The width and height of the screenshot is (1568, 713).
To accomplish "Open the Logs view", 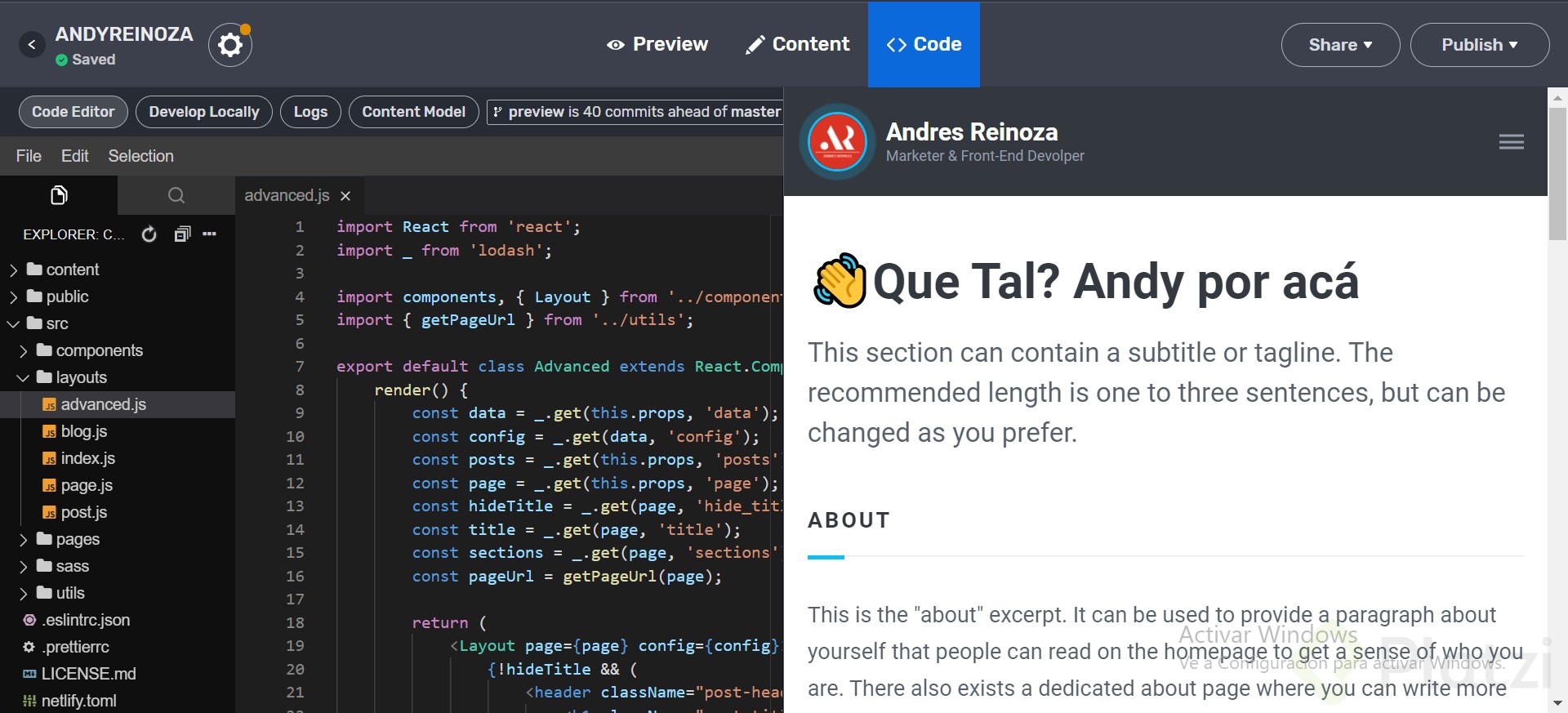I will (310, 112).
